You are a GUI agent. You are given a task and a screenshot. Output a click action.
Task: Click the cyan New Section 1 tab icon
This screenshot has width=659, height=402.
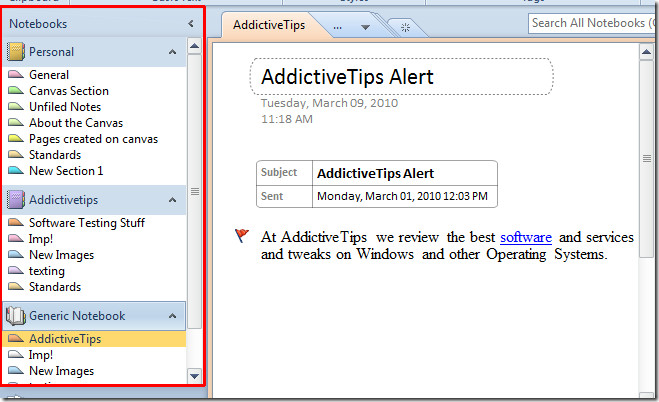pos(16,171)
